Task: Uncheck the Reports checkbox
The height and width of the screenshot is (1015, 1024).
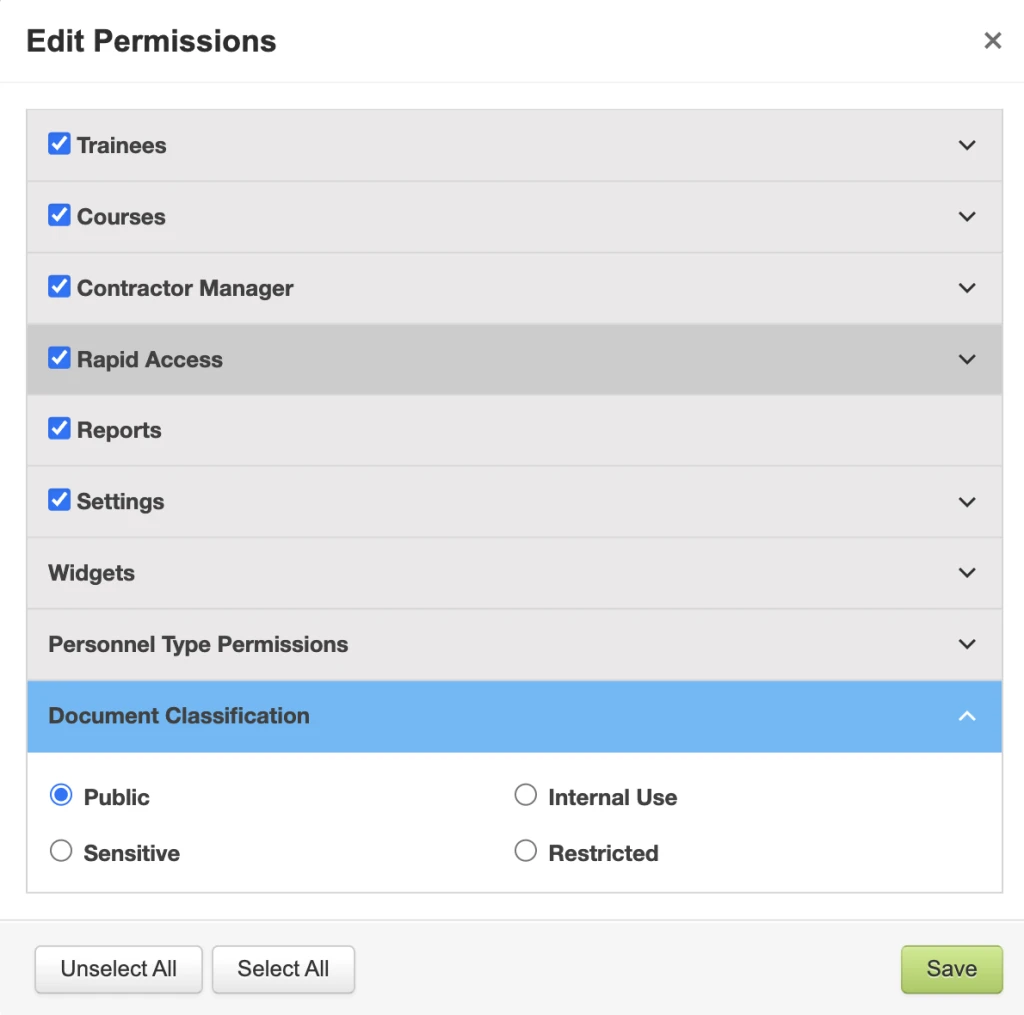Action: (59, 428)
